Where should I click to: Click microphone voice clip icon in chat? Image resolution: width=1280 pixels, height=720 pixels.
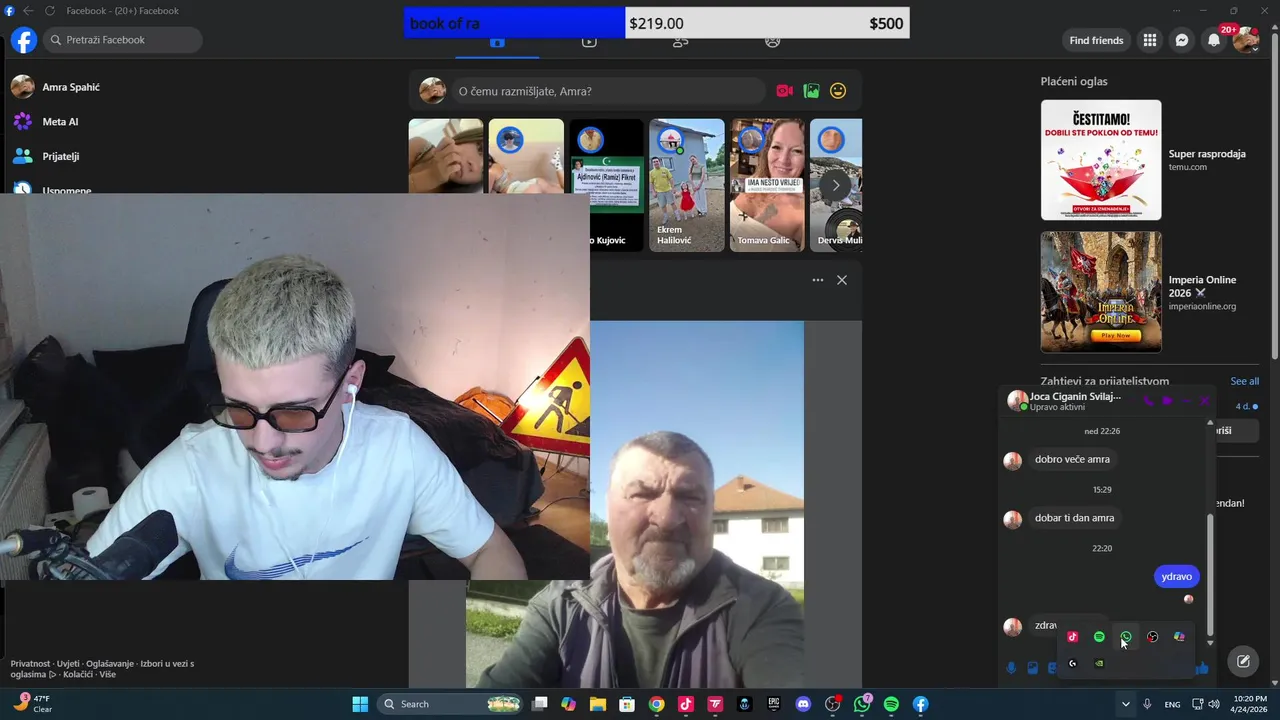tap(1011, 668)
